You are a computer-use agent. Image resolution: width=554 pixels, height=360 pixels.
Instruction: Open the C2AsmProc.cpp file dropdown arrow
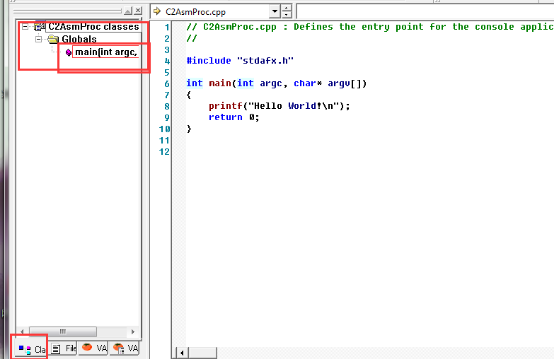click(x=275, y=12)
